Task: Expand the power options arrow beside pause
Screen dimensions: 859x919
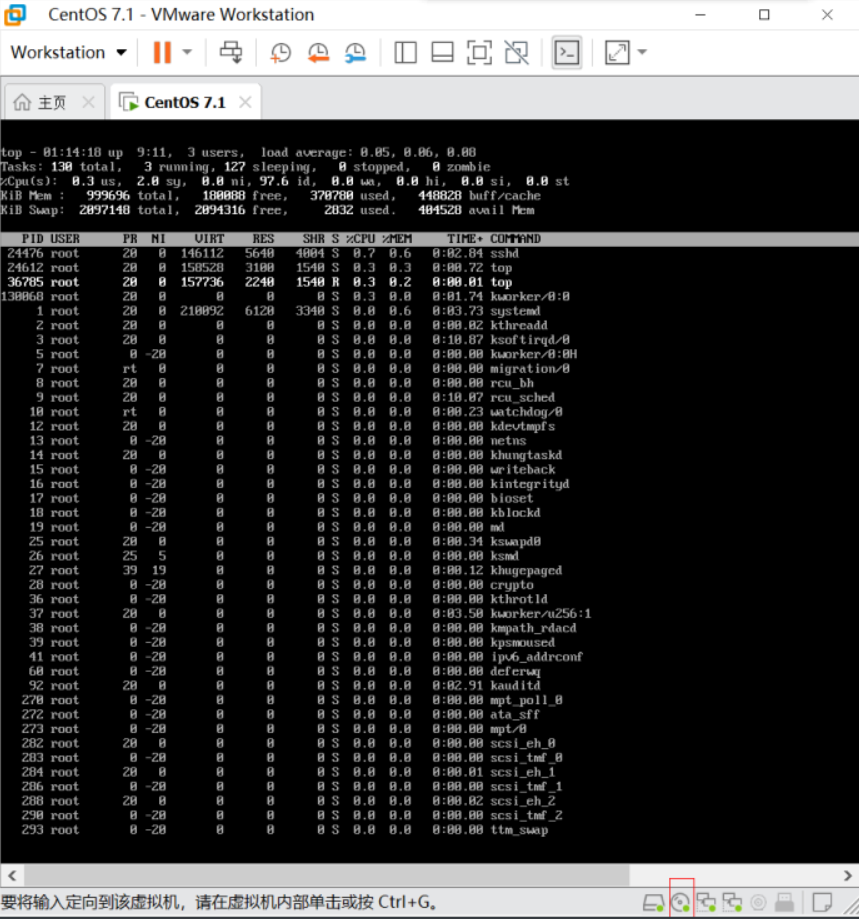Action: 187,52
